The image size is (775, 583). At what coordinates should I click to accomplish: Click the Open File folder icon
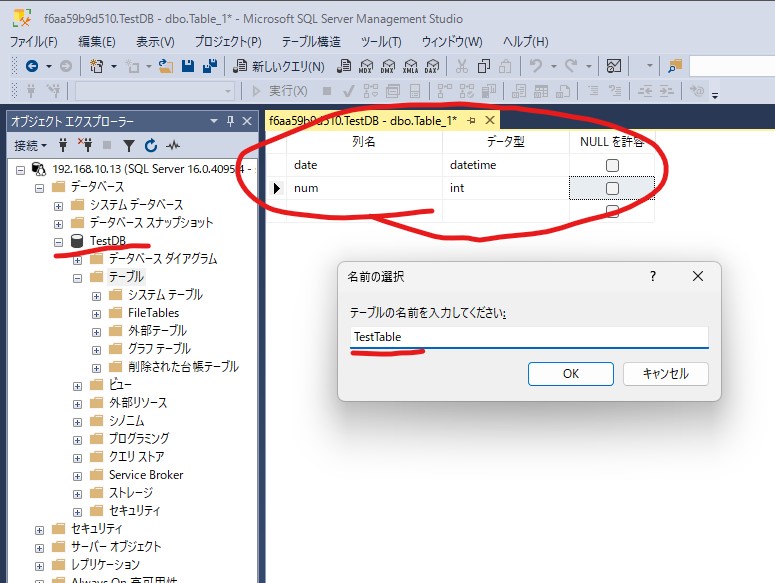coord(166,66)
